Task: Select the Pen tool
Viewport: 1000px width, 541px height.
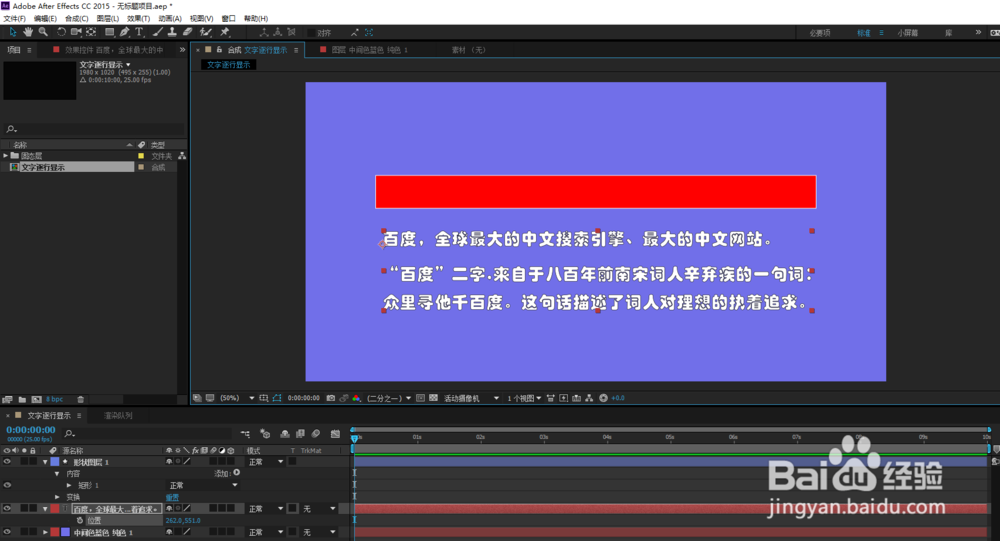Action: [x=124, y=31]
